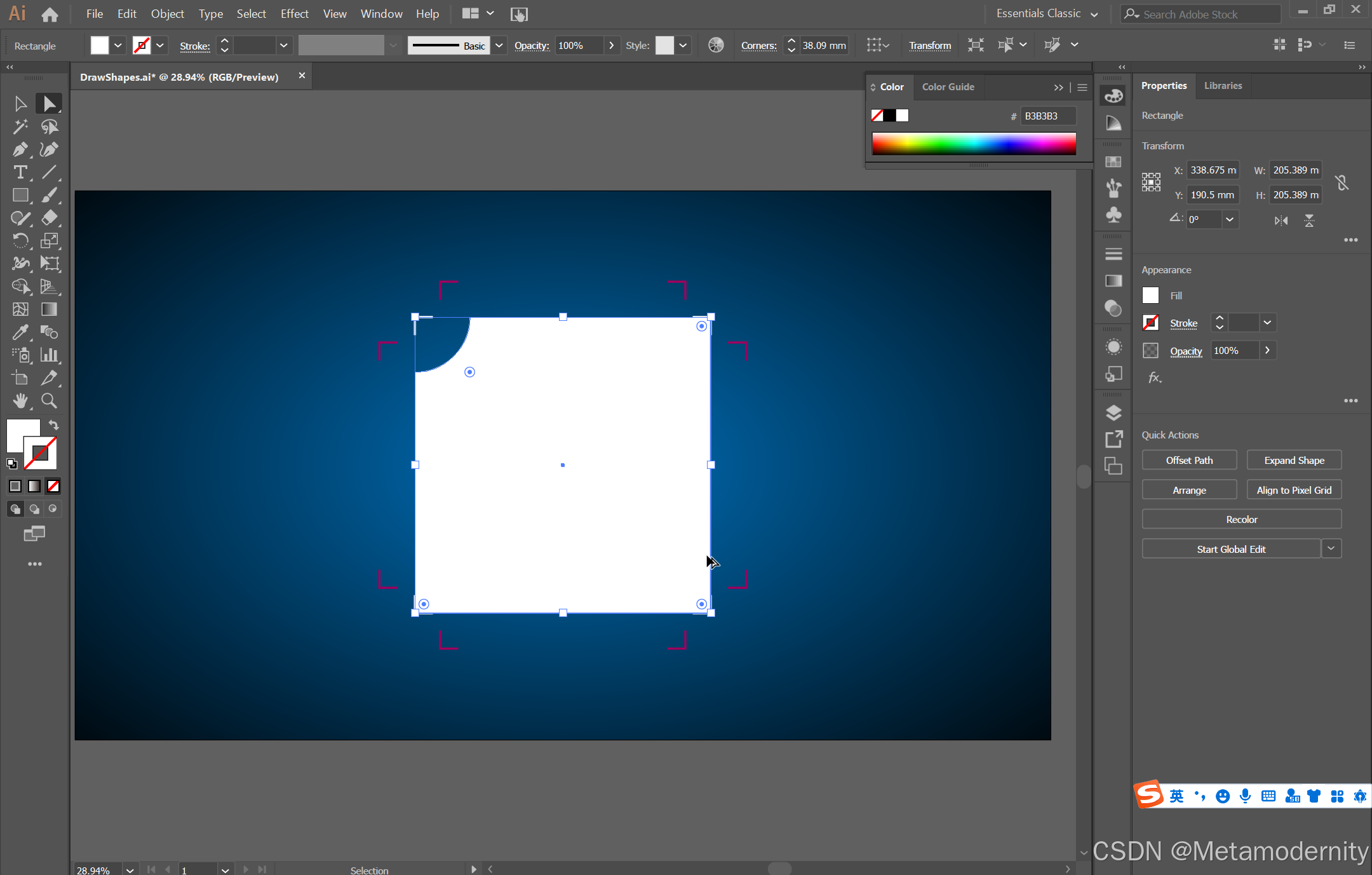This screenshot has height=875, width=1372.
Task: Select the Eraser tool
Action: coord(50,218)
